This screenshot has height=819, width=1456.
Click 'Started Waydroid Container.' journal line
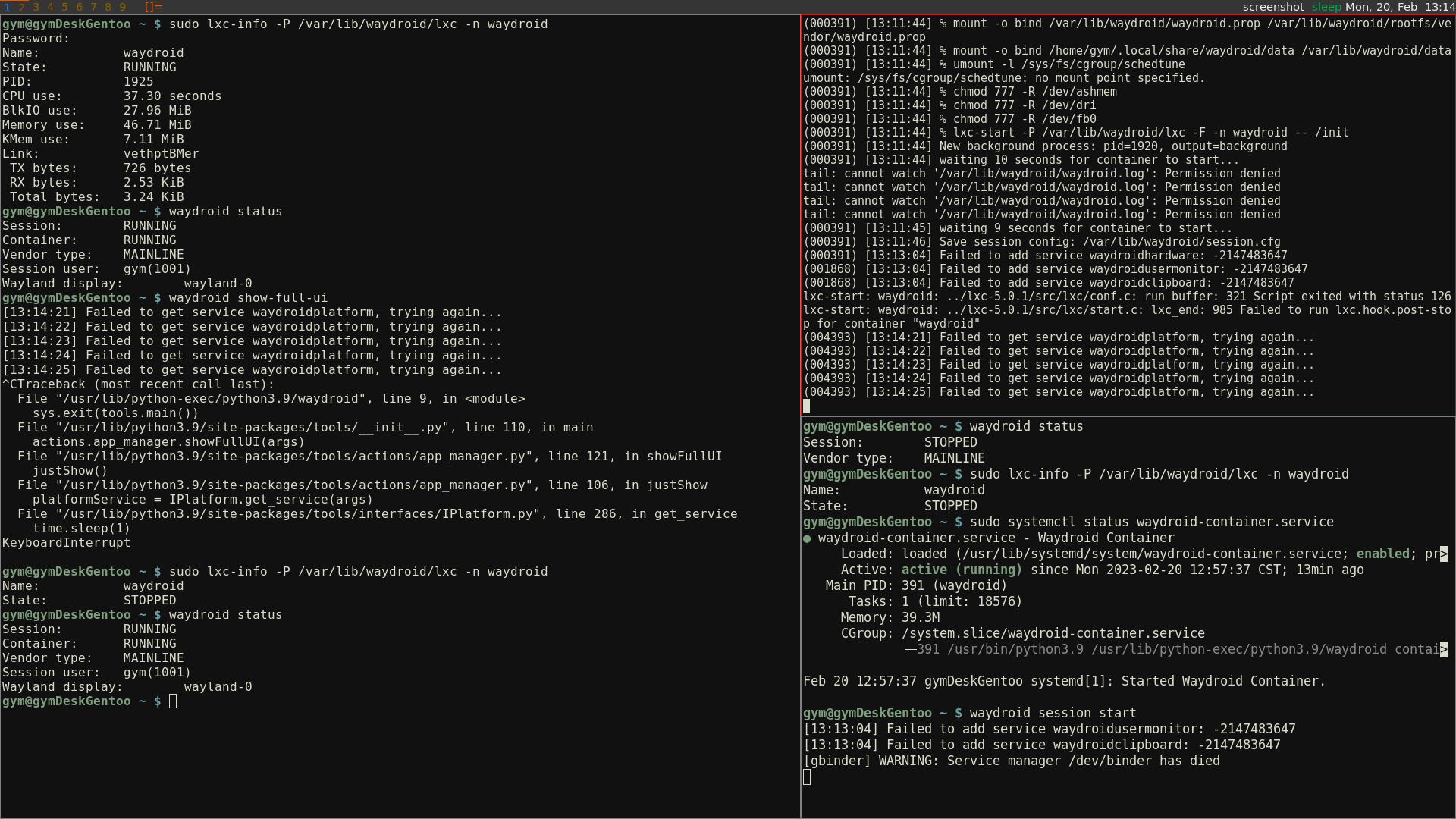[1065, 681]
